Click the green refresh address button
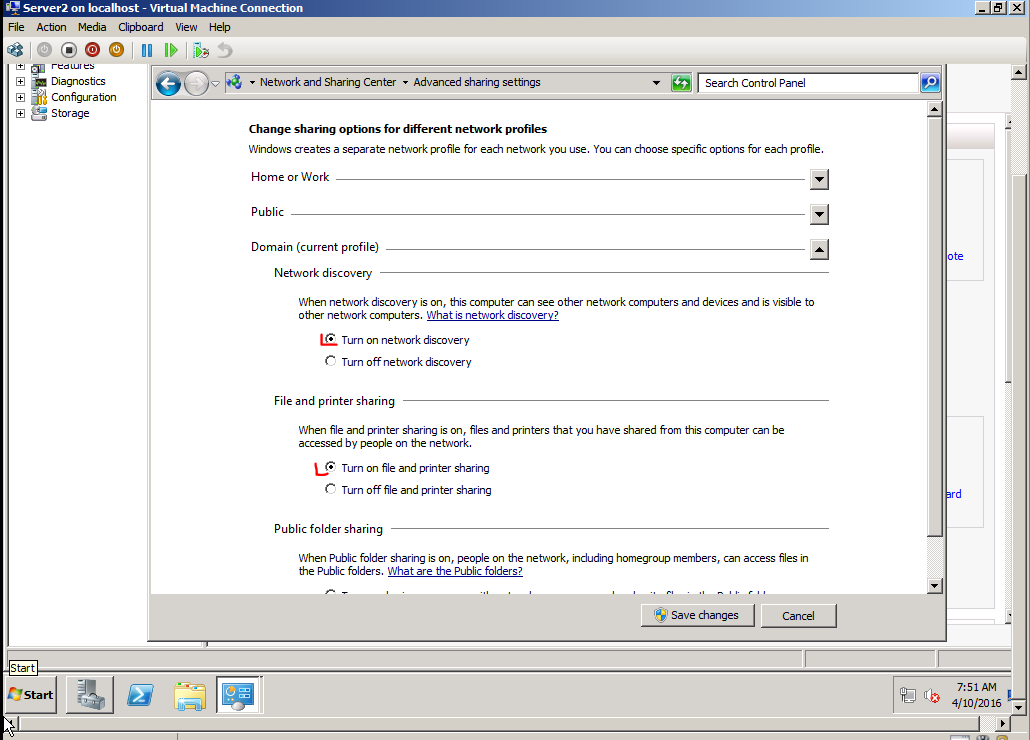Screen dimensions: 1030x740 [681, 83]
